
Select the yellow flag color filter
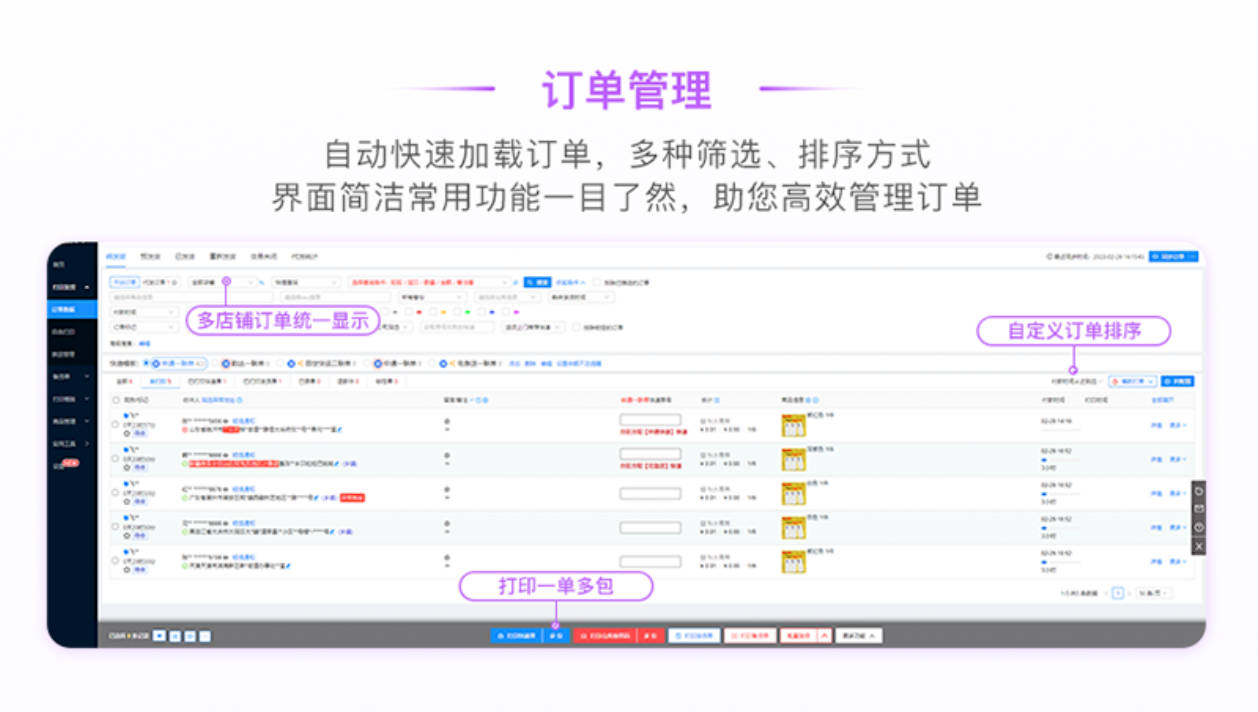(x=442, y=312)
